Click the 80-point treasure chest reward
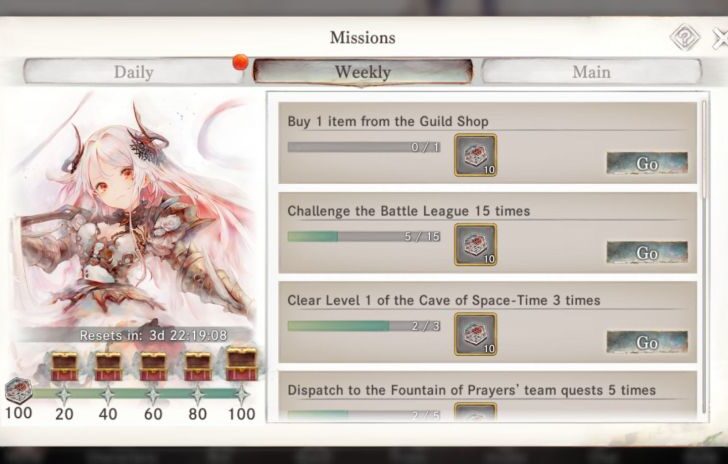The width and height of the screenshot is (728, 464). [198, 366]
